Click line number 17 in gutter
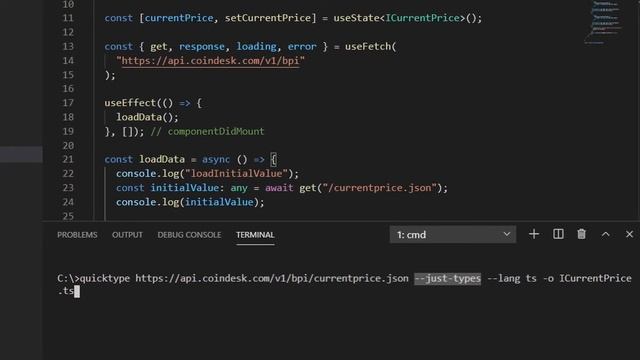 [68, 103]
